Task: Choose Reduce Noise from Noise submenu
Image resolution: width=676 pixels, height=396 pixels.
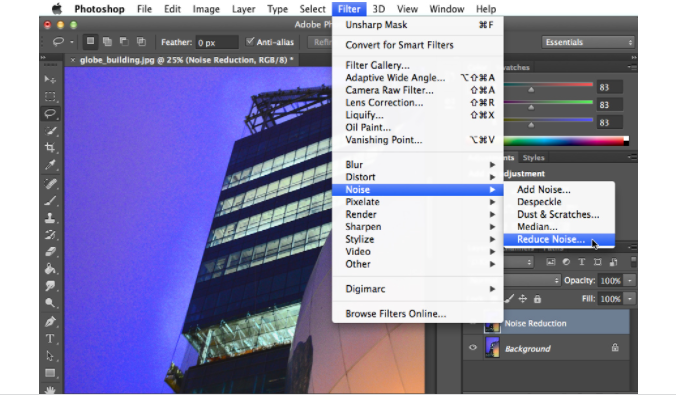Action: click(559, 239)
